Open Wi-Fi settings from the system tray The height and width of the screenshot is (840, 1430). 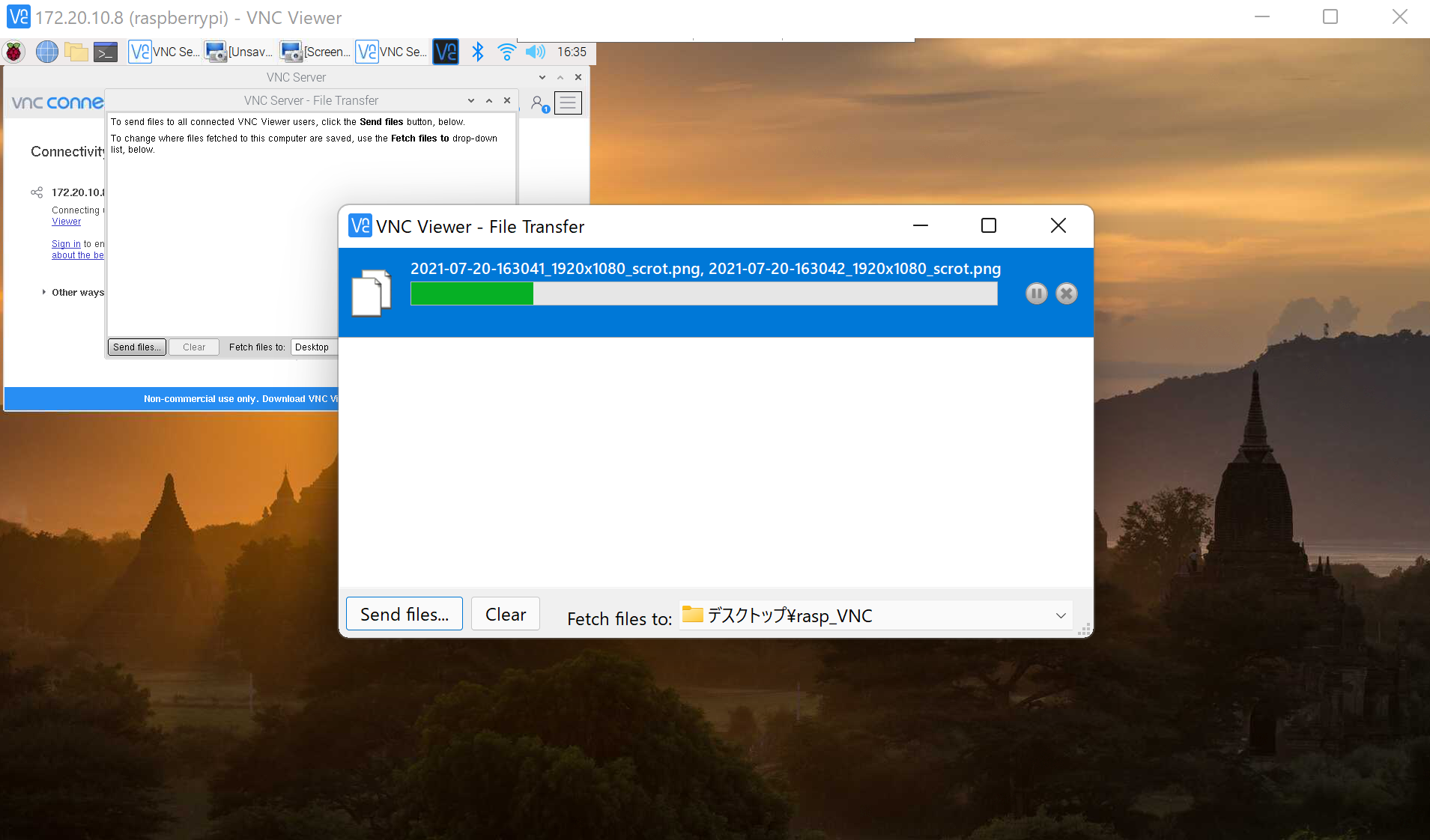[506, 52]
